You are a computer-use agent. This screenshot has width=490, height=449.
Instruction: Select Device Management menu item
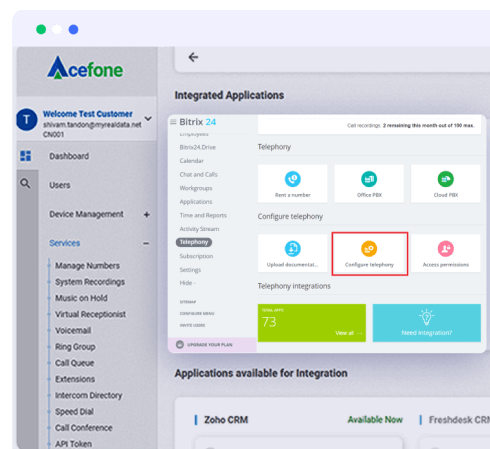coord(86,214)
